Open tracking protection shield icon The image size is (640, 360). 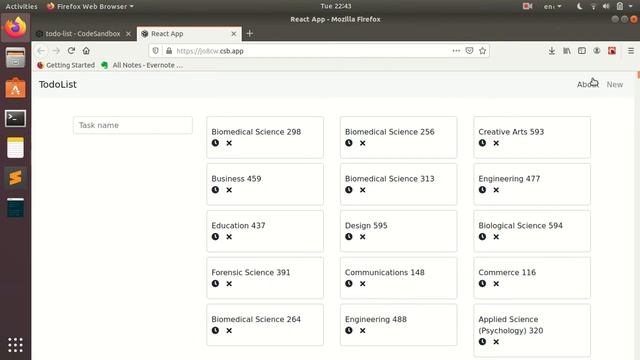coord(156,51)
